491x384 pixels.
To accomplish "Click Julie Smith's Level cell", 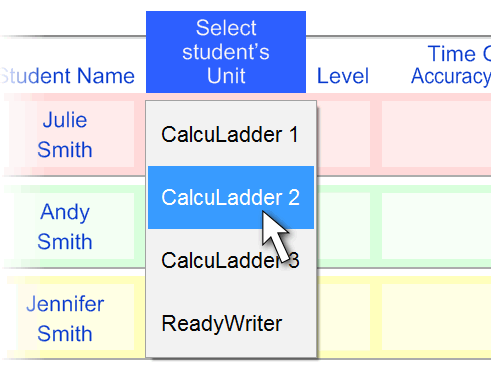I will 344,134.
